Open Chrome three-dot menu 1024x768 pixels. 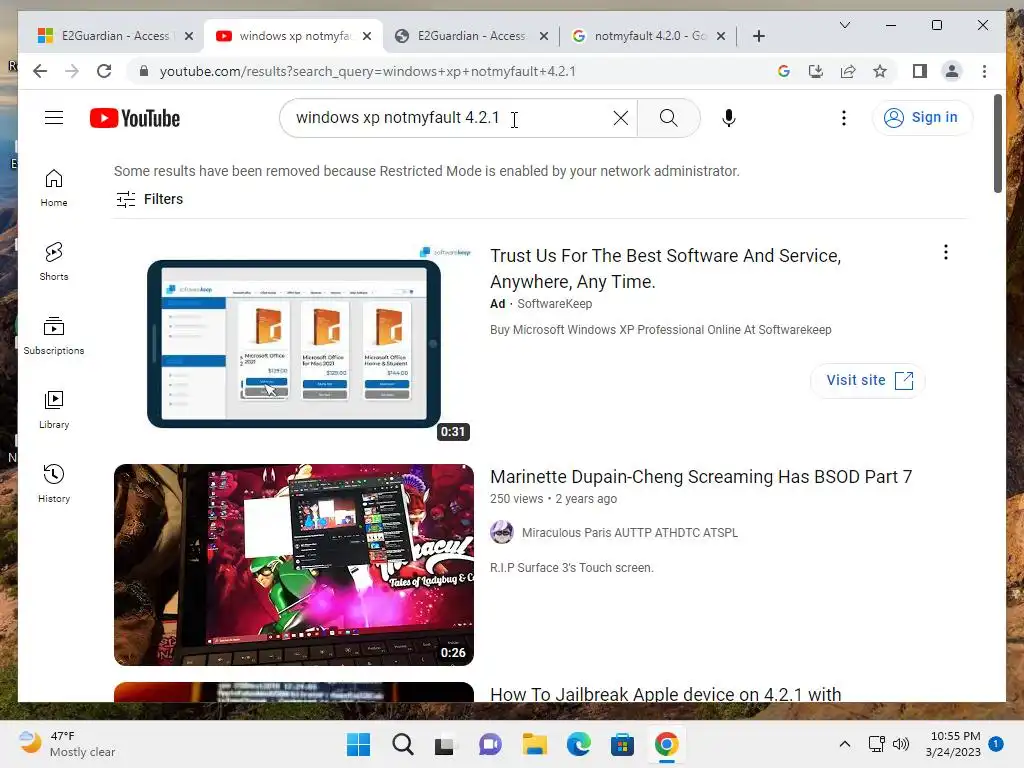point(984,71)
